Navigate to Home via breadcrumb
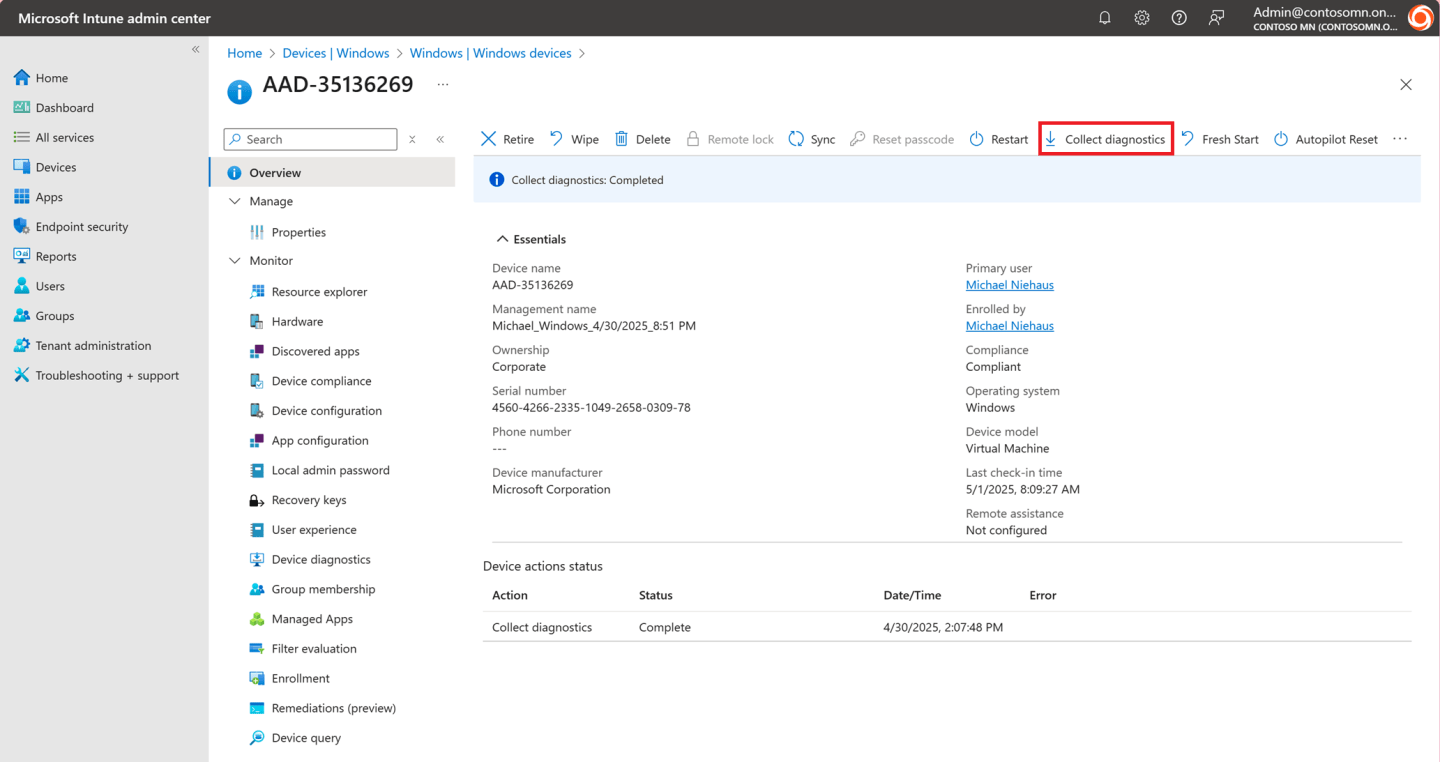Screen dimensions: 1440x762 tap(244, 52)
